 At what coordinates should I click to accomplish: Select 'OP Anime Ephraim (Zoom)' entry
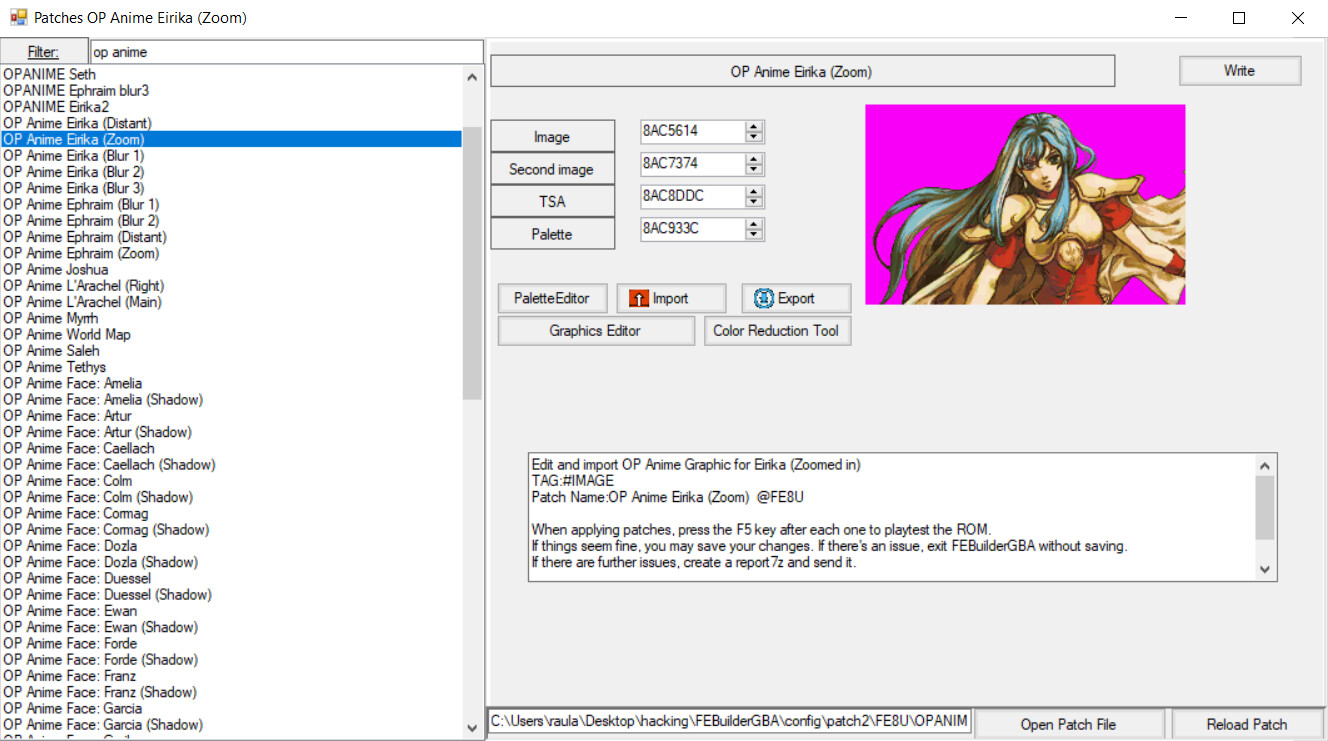[232, 253]
